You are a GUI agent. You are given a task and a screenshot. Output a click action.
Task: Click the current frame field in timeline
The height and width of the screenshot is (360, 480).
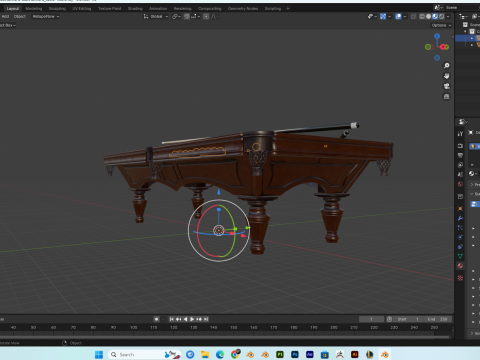pos(371,319)
